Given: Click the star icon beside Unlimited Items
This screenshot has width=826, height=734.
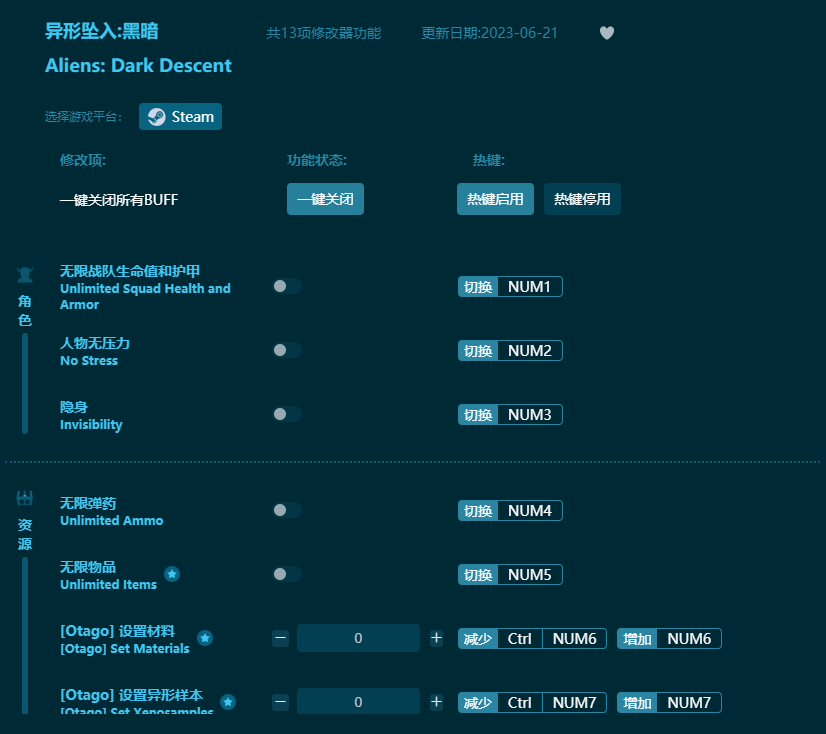Looking at the screenshot, I should pyautogui.click(x=171, y=574).
